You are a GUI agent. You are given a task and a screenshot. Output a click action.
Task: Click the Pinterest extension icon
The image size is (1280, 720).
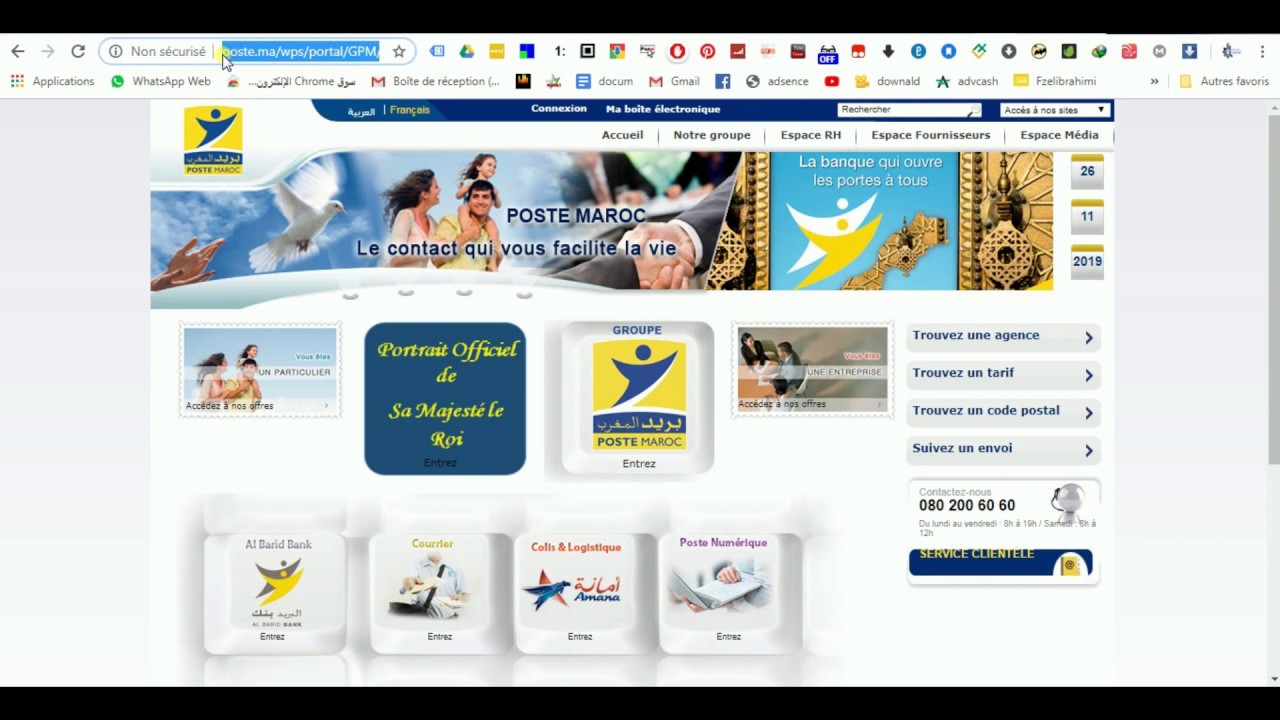point(707,51)
